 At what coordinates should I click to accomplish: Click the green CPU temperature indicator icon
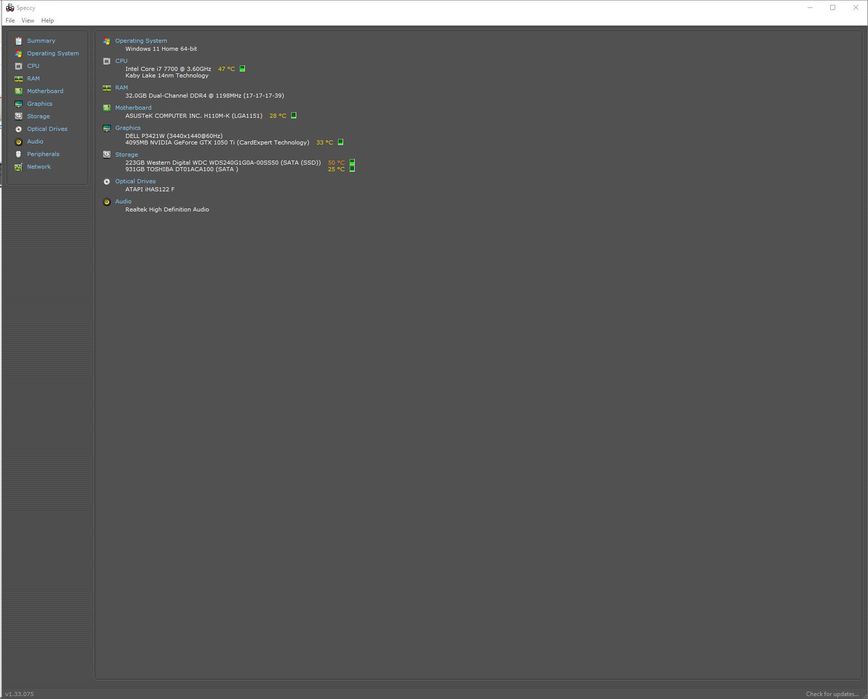pos(242,69)
